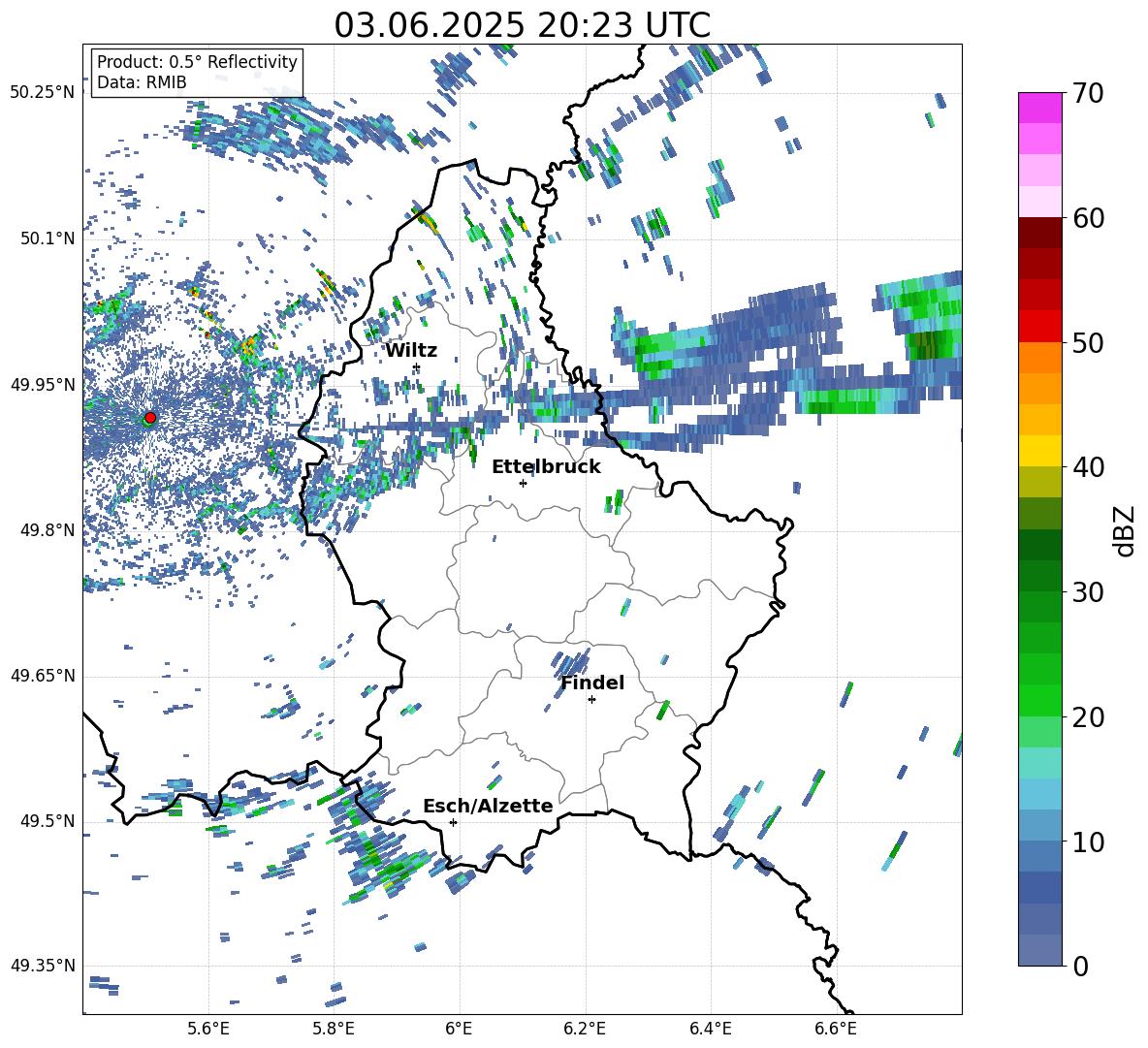
Task: Pick the olive colorbar swatch below 40
Action: pyautogui.click(x=1039, y=482)
